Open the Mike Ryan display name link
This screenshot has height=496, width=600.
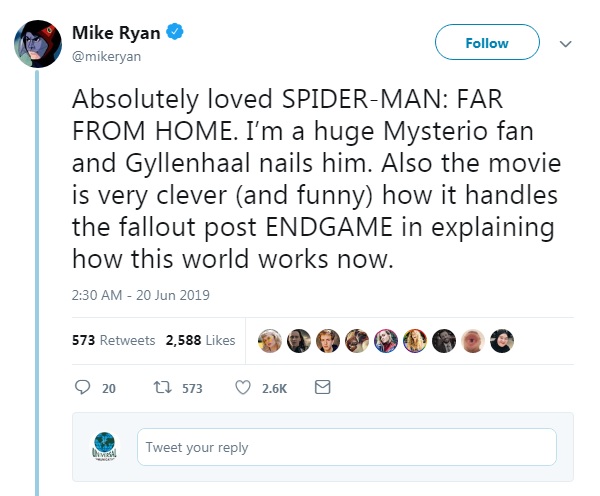click(x=115, y=34)
